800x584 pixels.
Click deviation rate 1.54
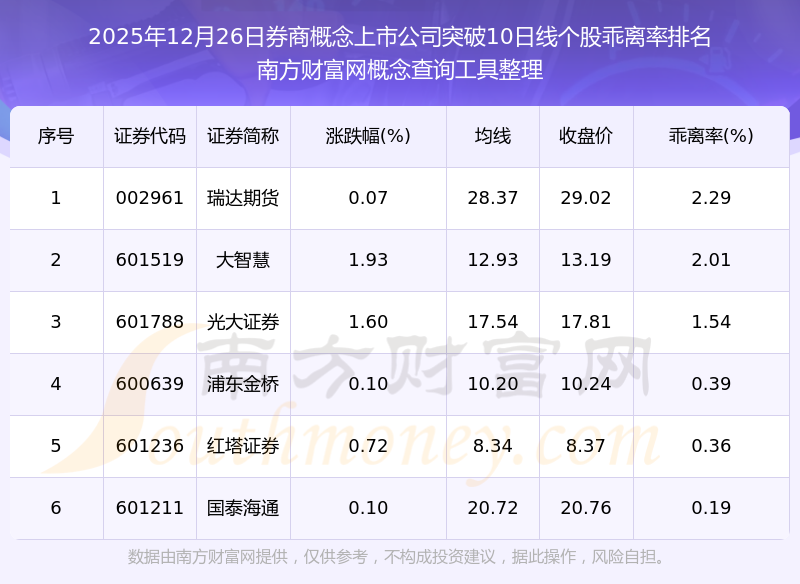[711, 322]
